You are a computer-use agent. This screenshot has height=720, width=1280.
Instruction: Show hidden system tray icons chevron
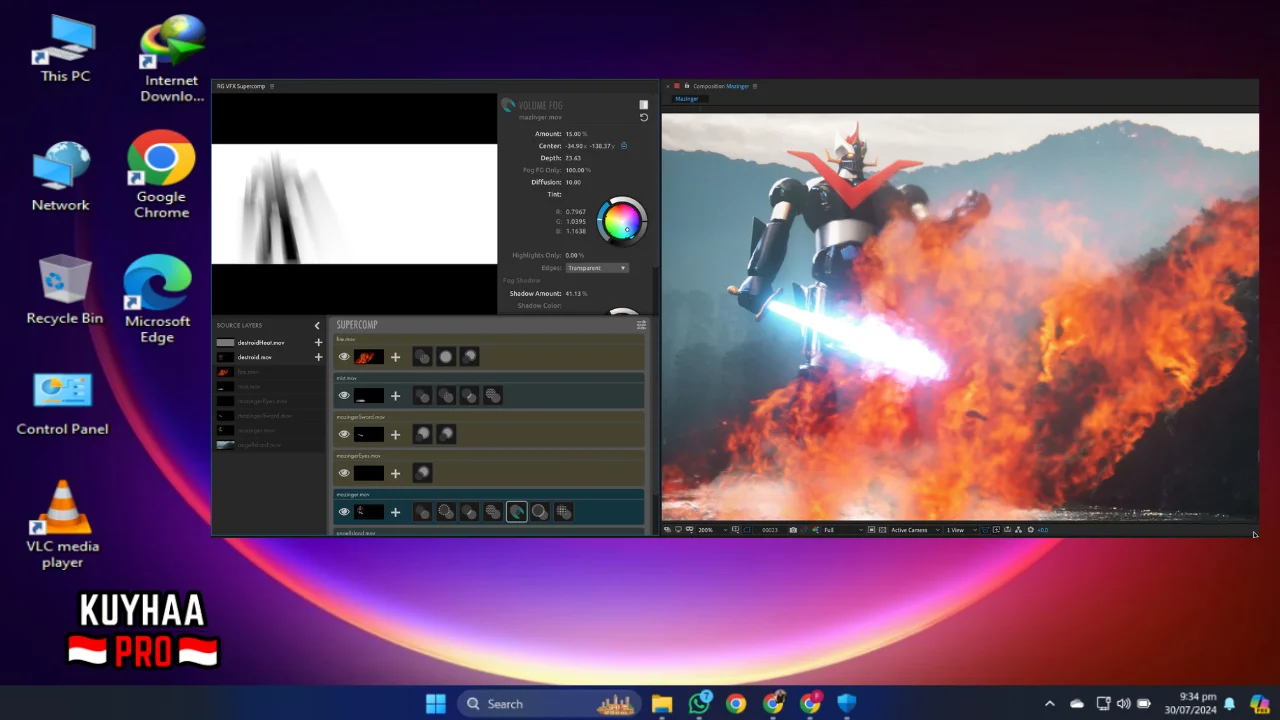(x=1049, y=704)
